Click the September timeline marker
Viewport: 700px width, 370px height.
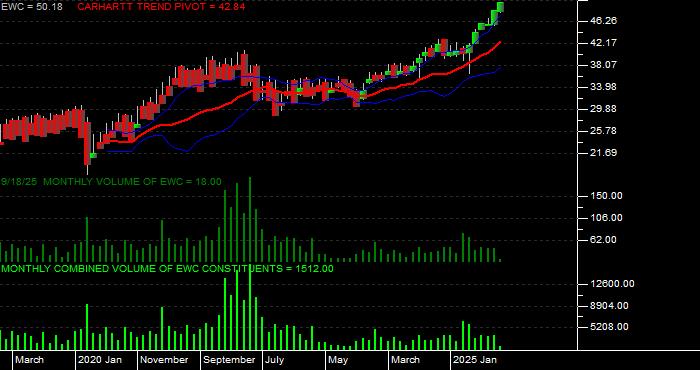[x=230, y=360]
